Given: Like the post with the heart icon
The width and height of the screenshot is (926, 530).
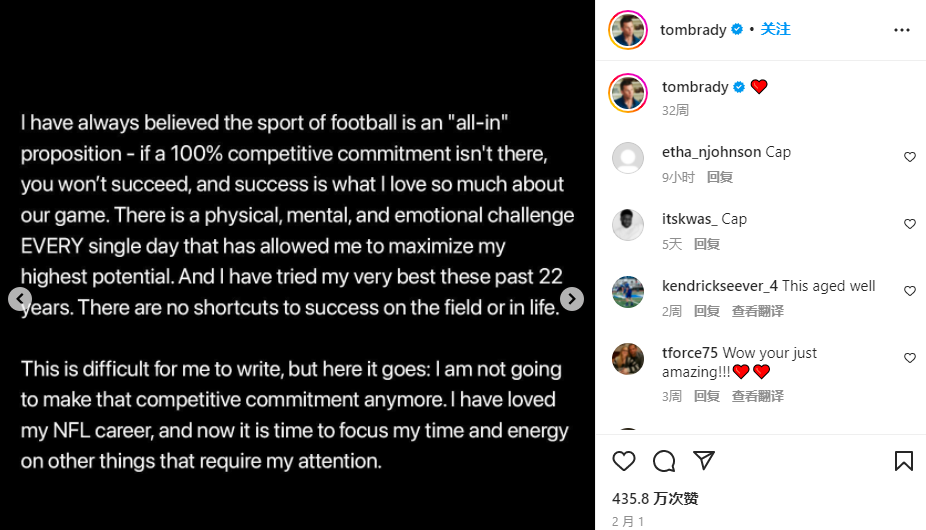Looking at the screenshot, I should pyautogui.click(x=624, y=461).
